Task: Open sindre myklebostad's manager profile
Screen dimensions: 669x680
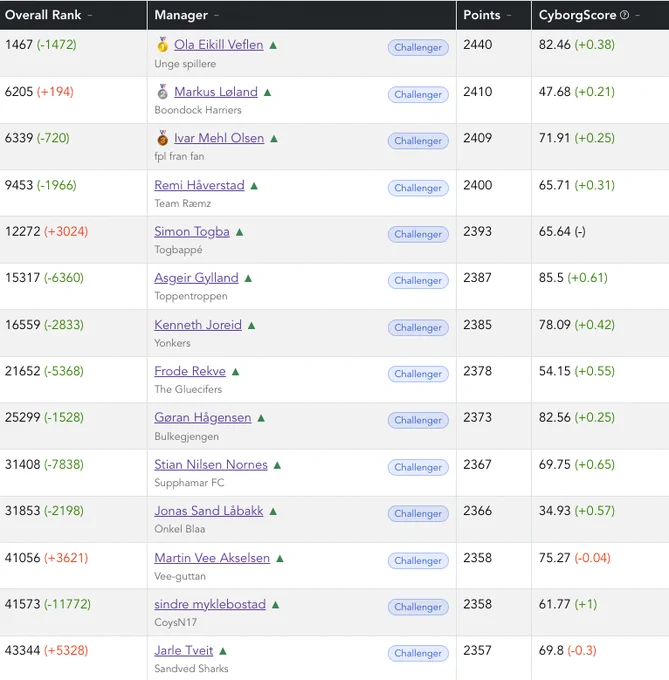Action: coord(210,604)
